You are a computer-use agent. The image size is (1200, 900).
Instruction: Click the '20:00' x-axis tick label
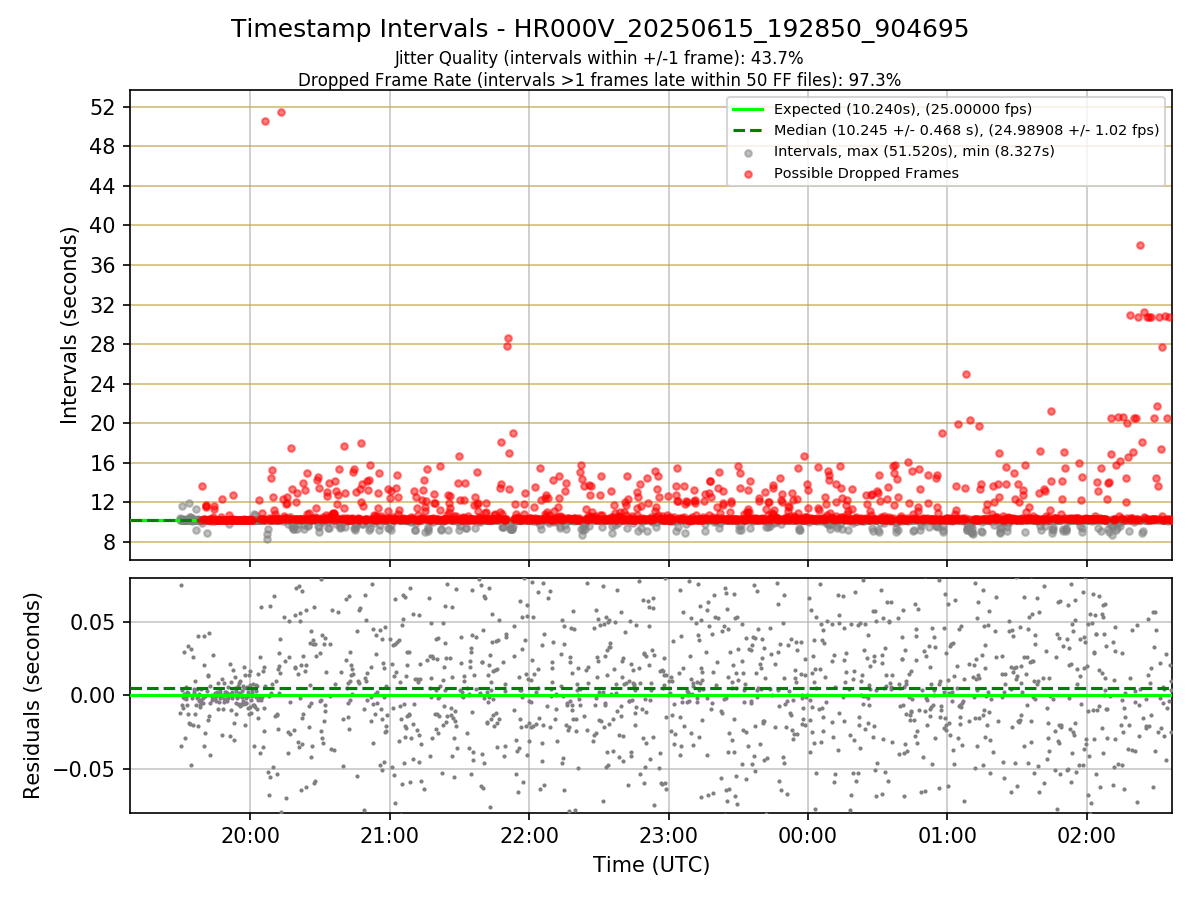click(250, 835)
